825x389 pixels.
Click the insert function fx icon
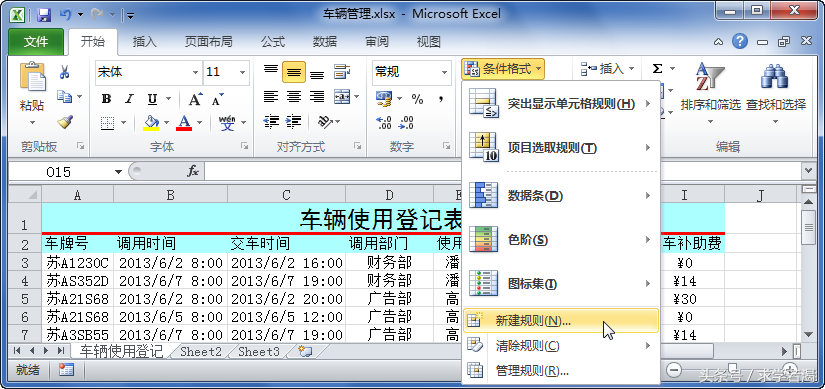(193, 172)
